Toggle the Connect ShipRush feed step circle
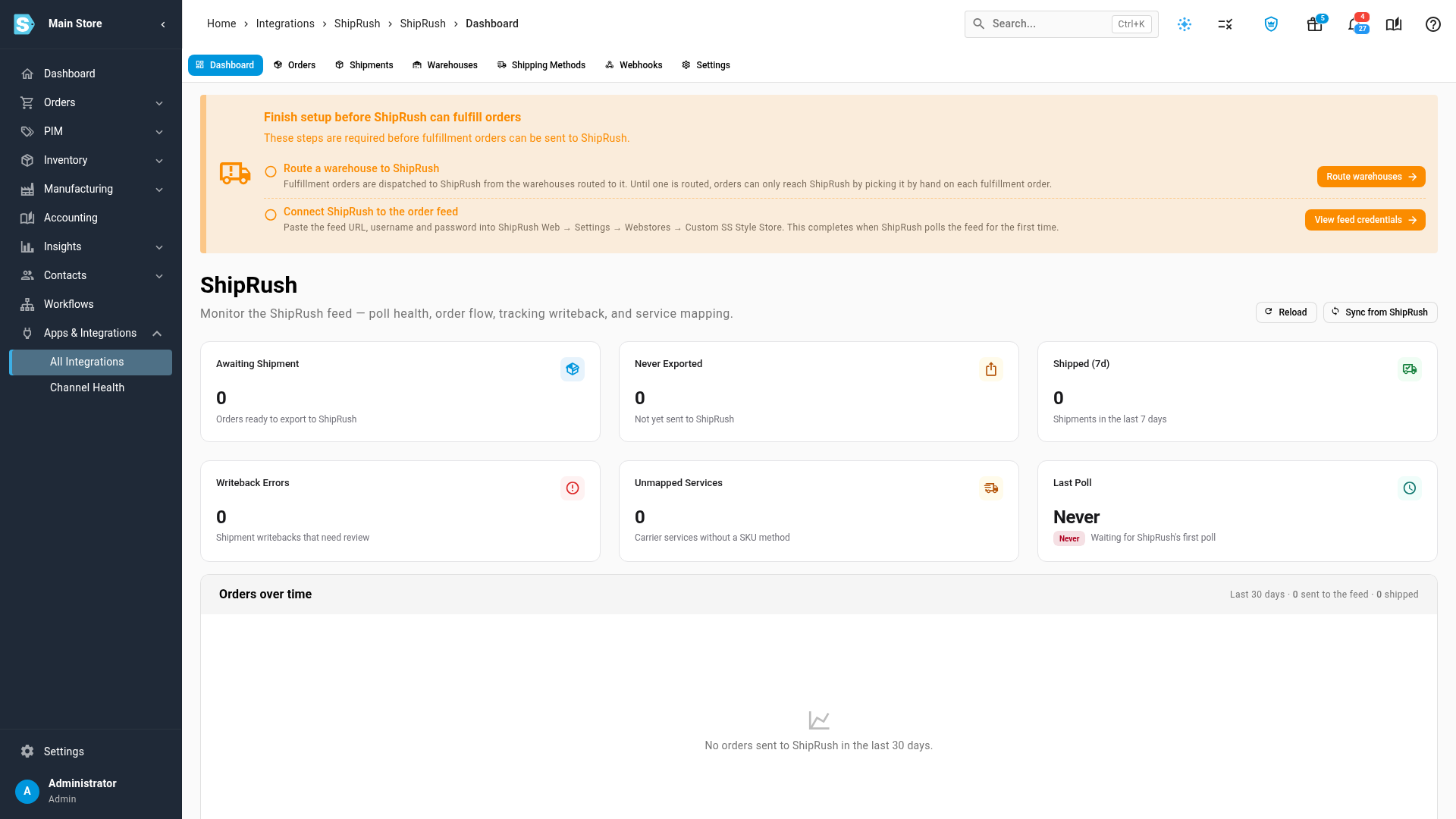The image size is (1456, 819). click(271, 215)
